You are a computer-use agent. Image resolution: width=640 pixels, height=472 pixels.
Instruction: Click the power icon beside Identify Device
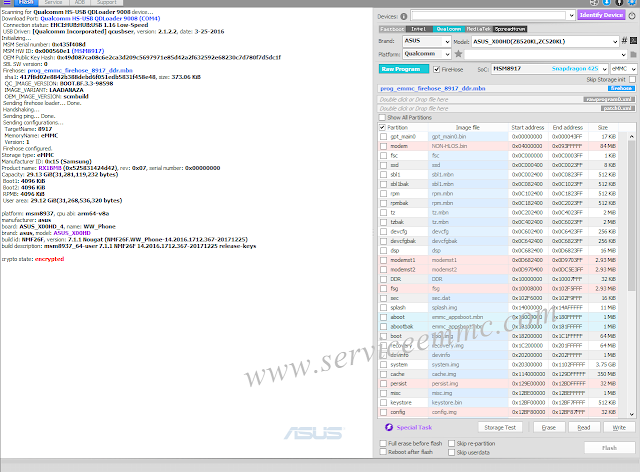click(x=632, y=16)
